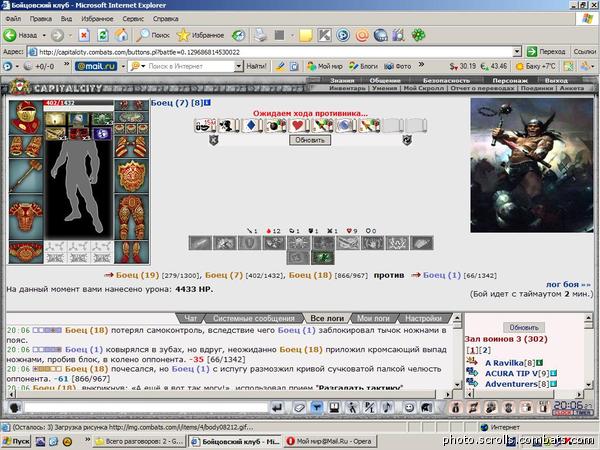The height and width of the screenshot is (450, 600).
Task: Click the money bag icon in bottom bar
Action: (x=455, y=408)
